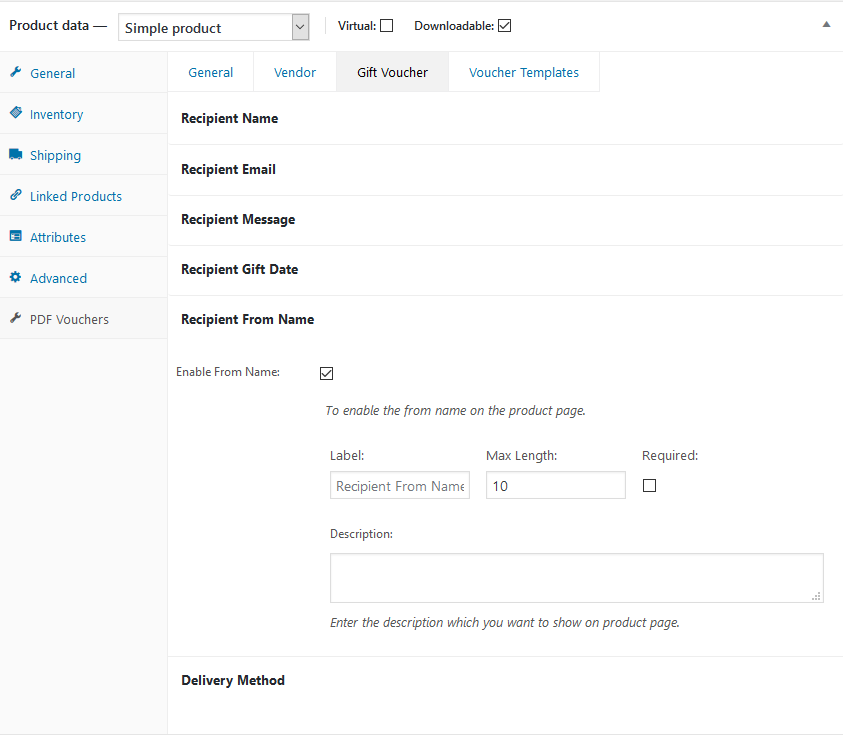This screenshot has width=843, height=735.
Task: Open the Vendor tab
Action: point(295,73)
